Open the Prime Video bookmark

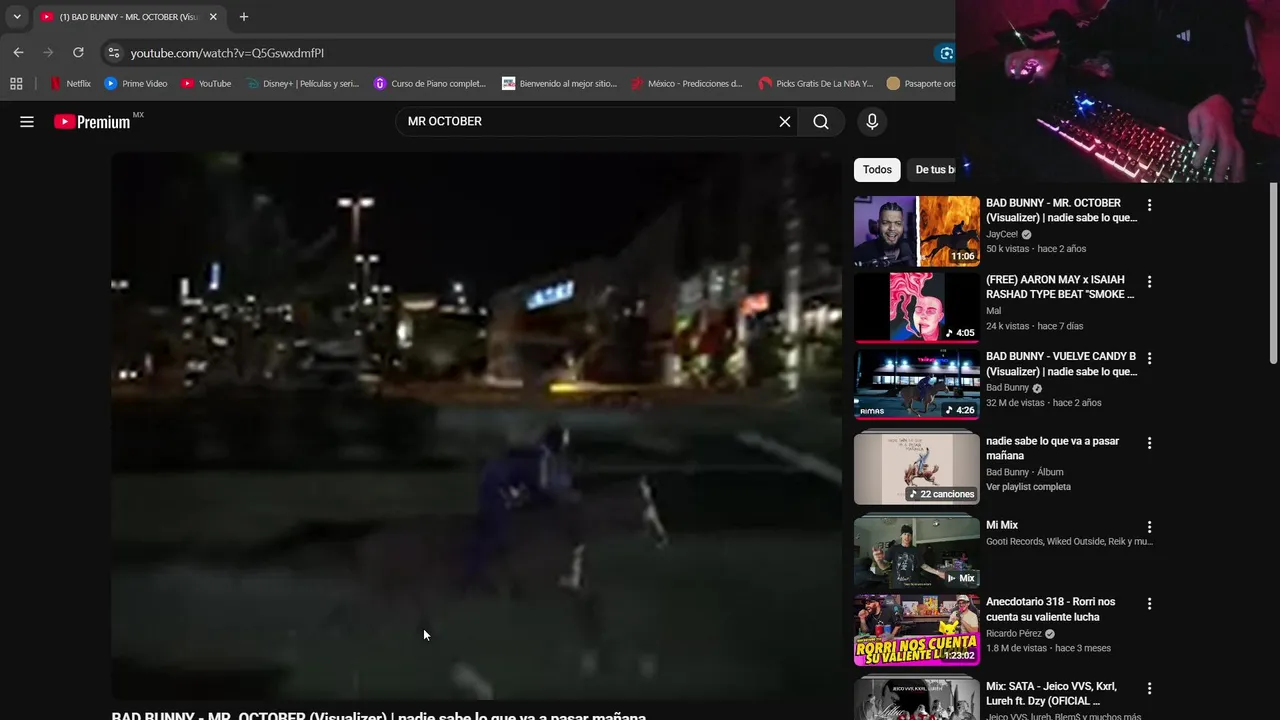[136, 84]
